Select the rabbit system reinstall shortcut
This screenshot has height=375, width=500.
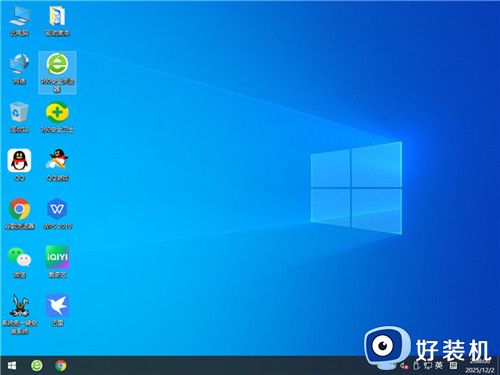(19, 314)
